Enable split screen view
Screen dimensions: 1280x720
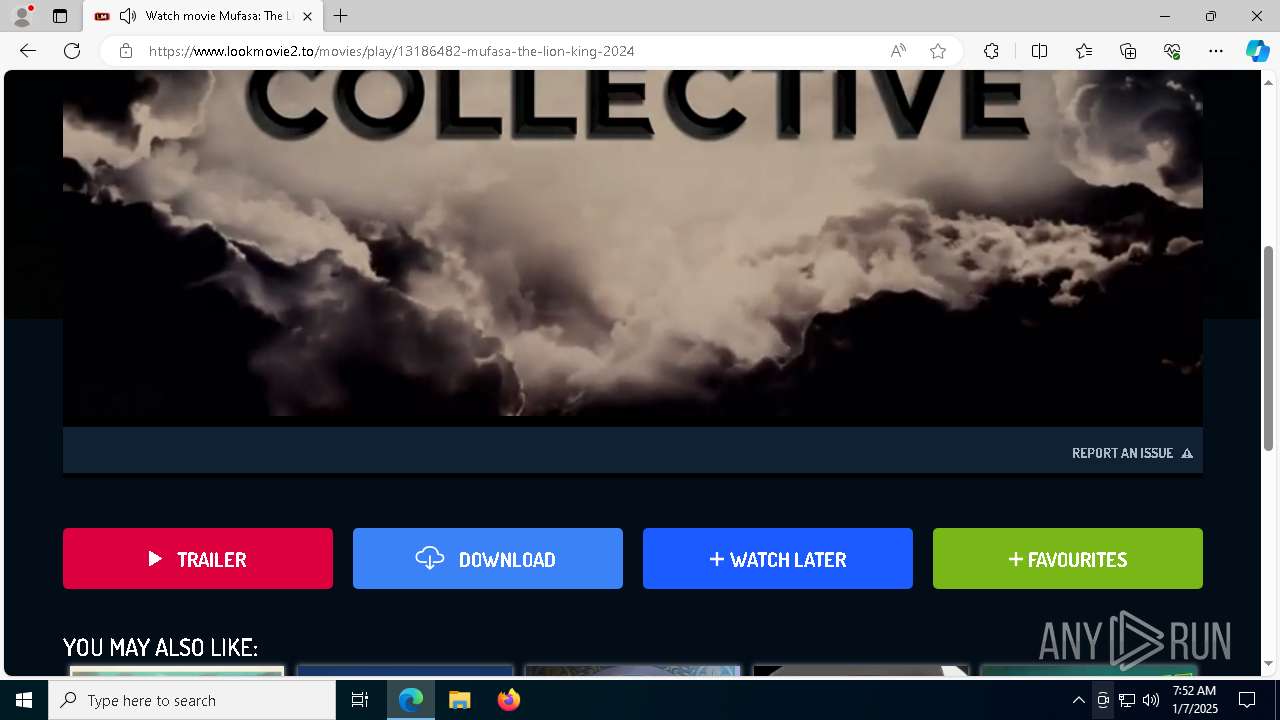coord(1039,51)
